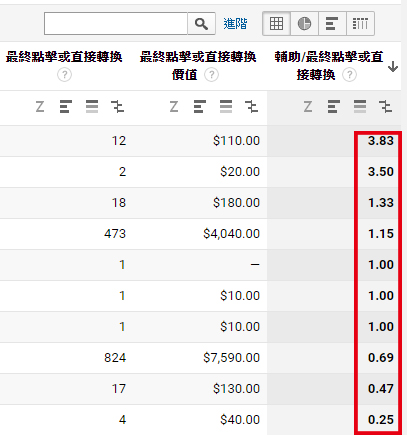407x435 pixels.
Task: Click the search magnifier button
Action: (x=201, y=24)
